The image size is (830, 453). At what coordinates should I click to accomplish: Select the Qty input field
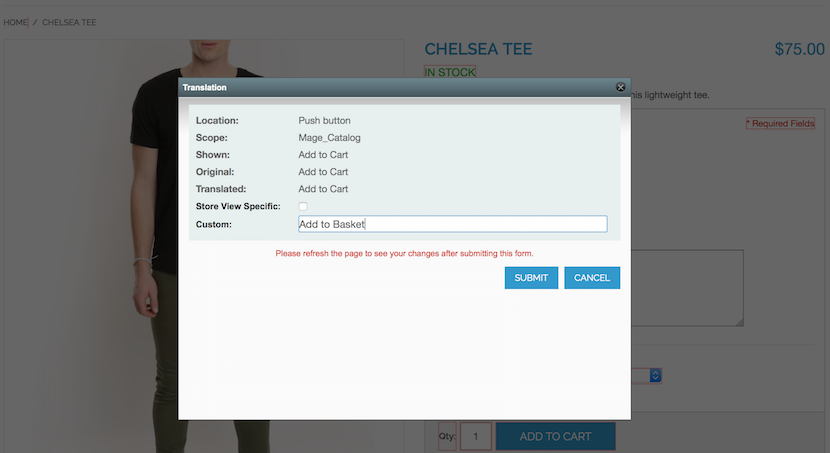[475, 437]
